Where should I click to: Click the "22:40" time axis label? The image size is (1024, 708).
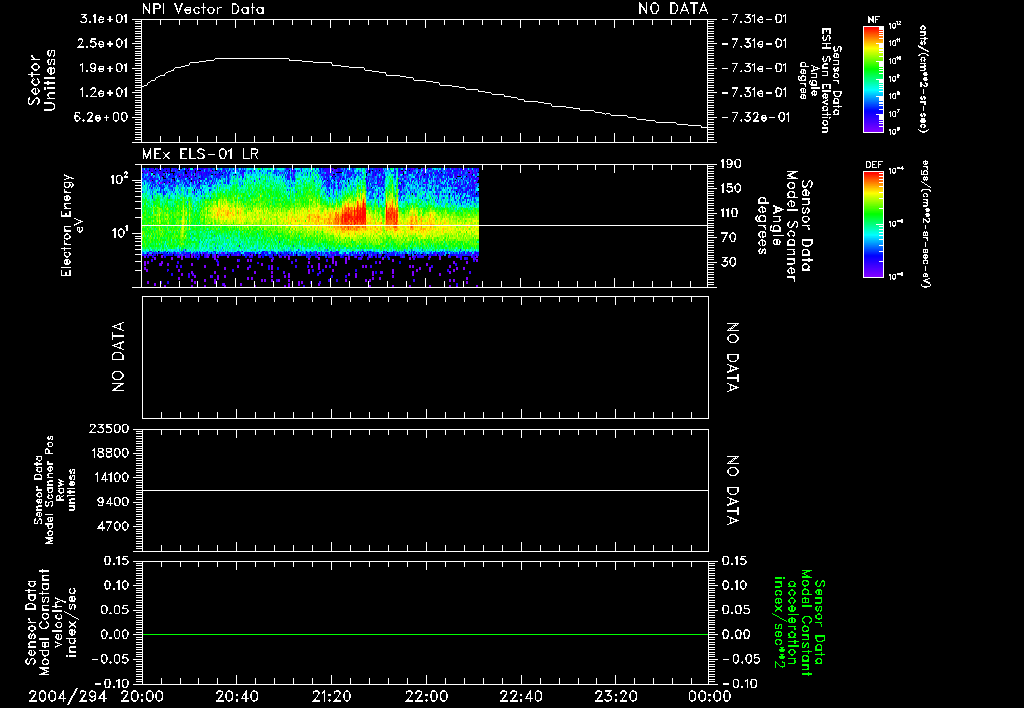click(520, 696)
